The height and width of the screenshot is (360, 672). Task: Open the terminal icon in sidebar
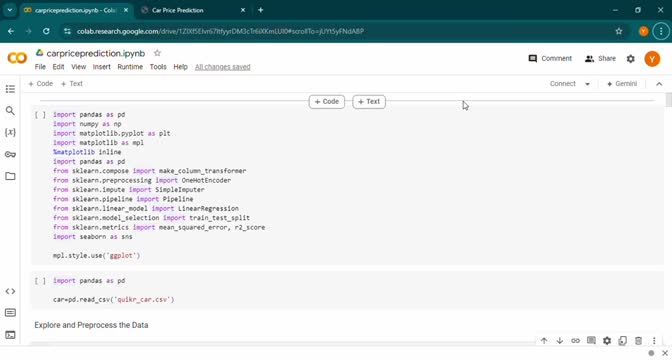(x=10, y=335)
